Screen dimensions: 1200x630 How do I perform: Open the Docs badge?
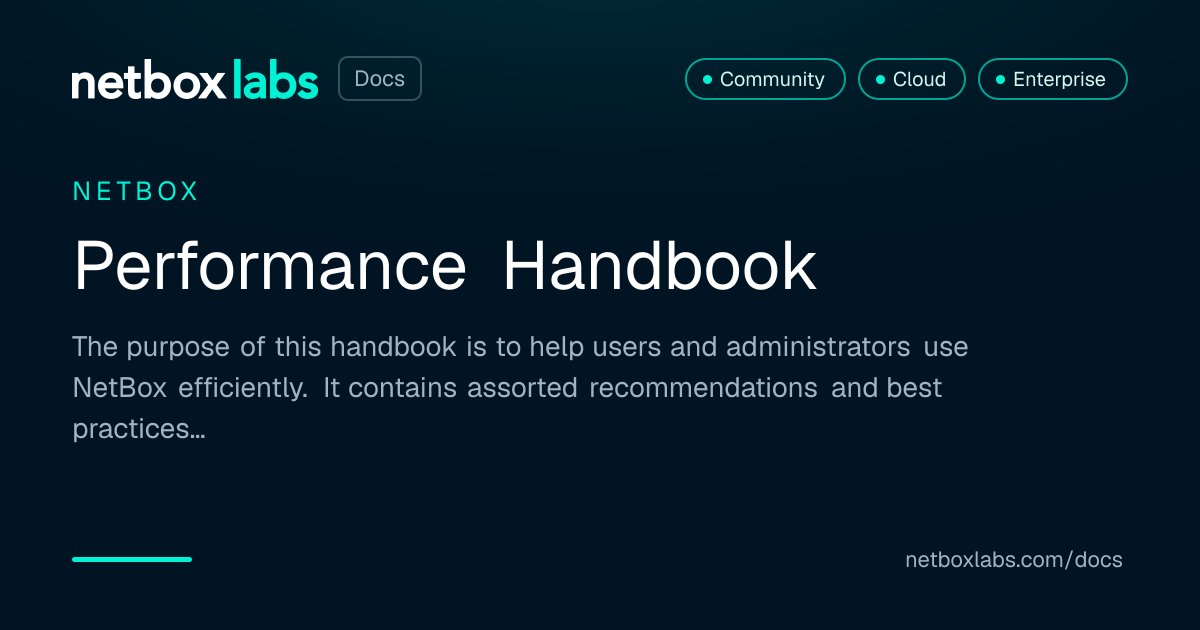point(380,79)
